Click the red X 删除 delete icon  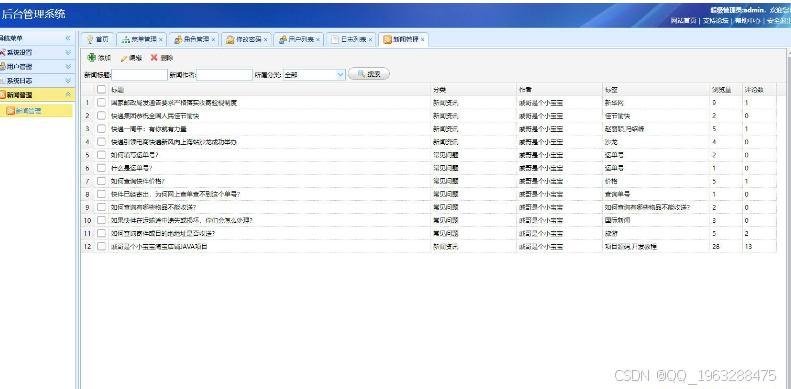[154, 58]
